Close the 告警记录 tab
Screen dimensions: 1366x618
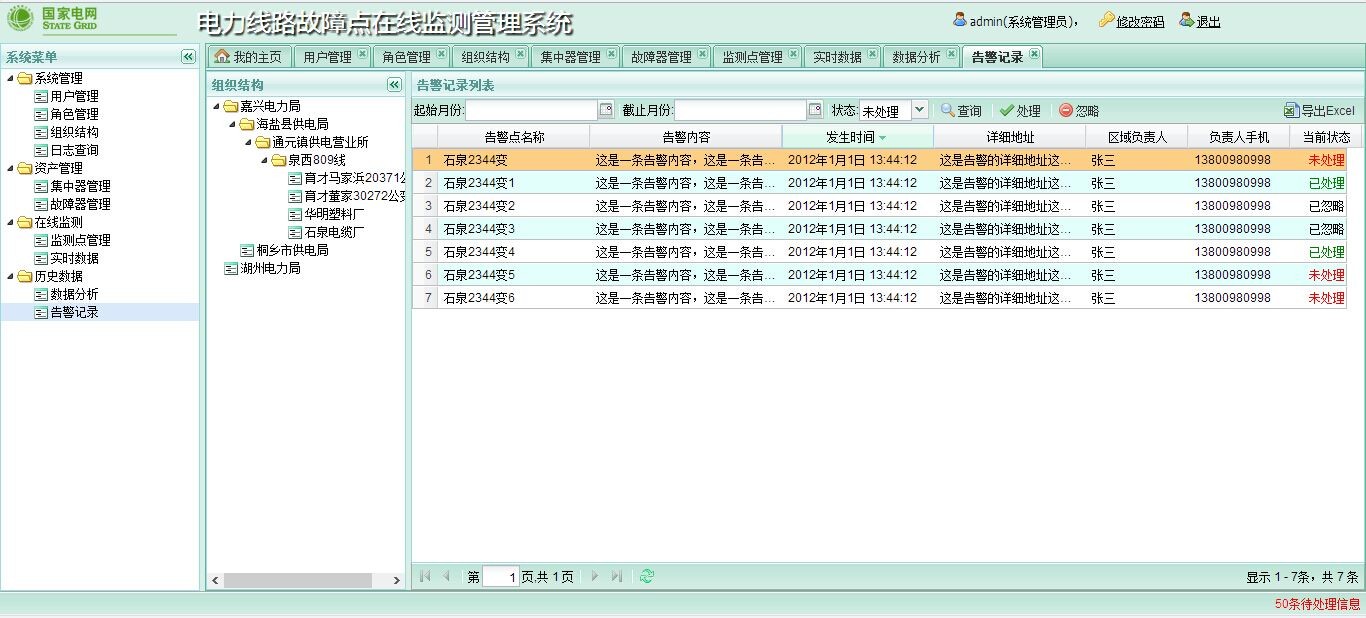point(1034,54)
